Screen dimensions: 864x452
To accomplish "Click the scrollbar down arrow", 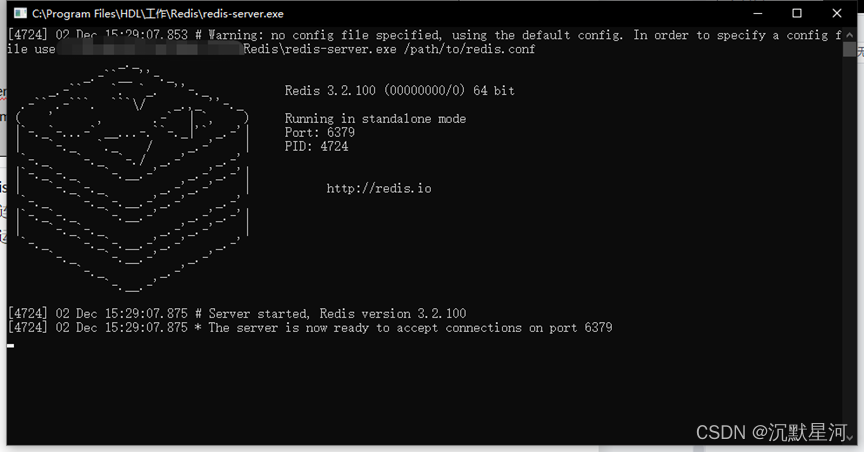I will click(x=849, y=437).
